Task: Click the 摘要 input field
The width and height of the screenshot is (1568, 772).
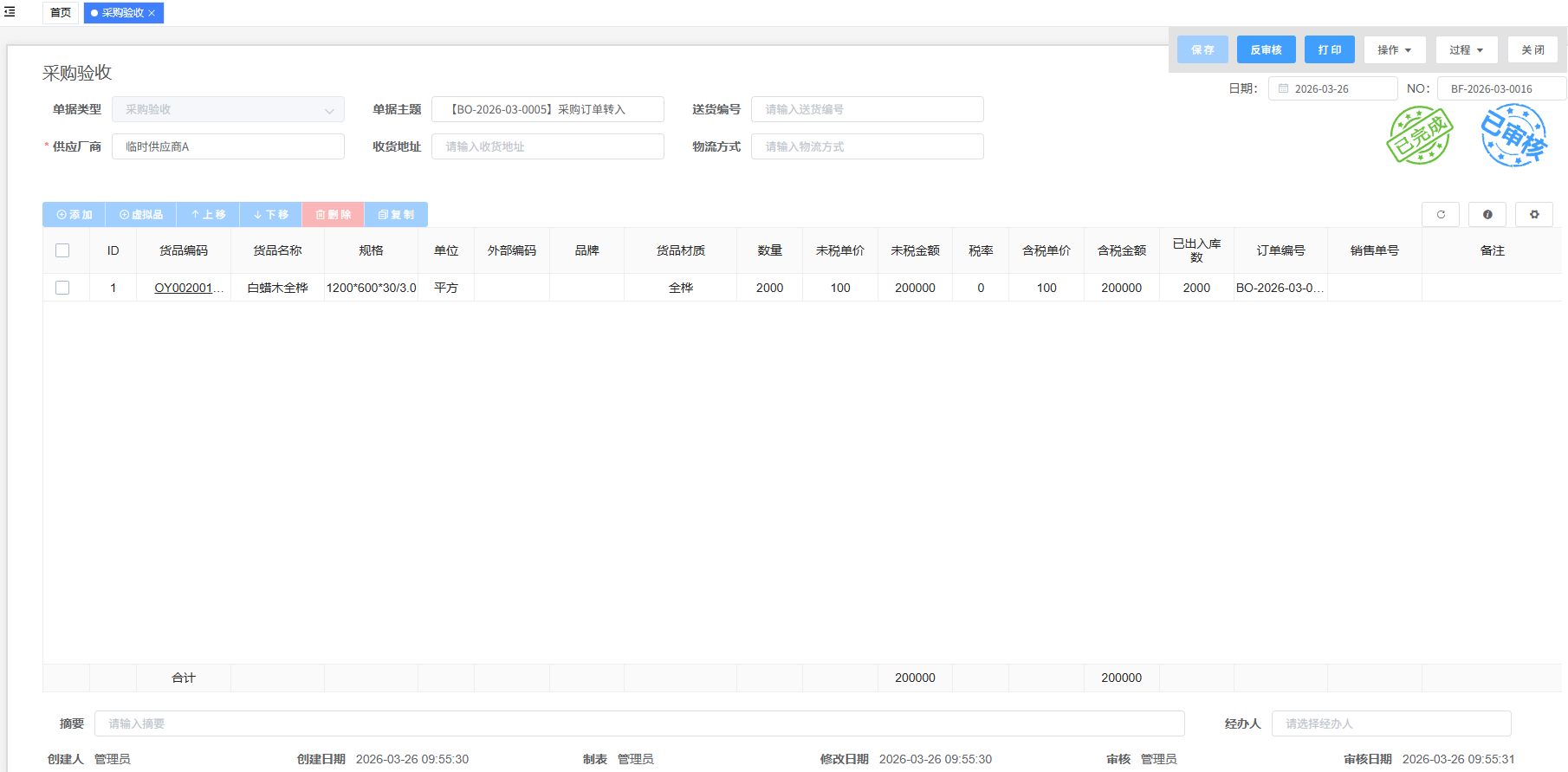Action: click(639, 723)
